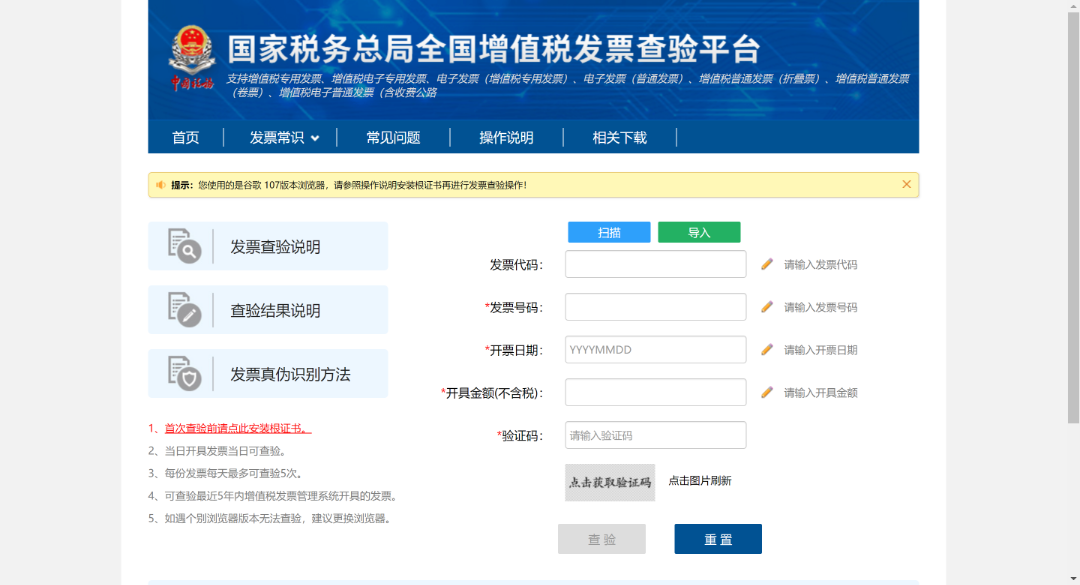Click the 国家税务总局全国增值税发票查验平台 title
This screenshot has height=585, width=1080.
point(494,50)
